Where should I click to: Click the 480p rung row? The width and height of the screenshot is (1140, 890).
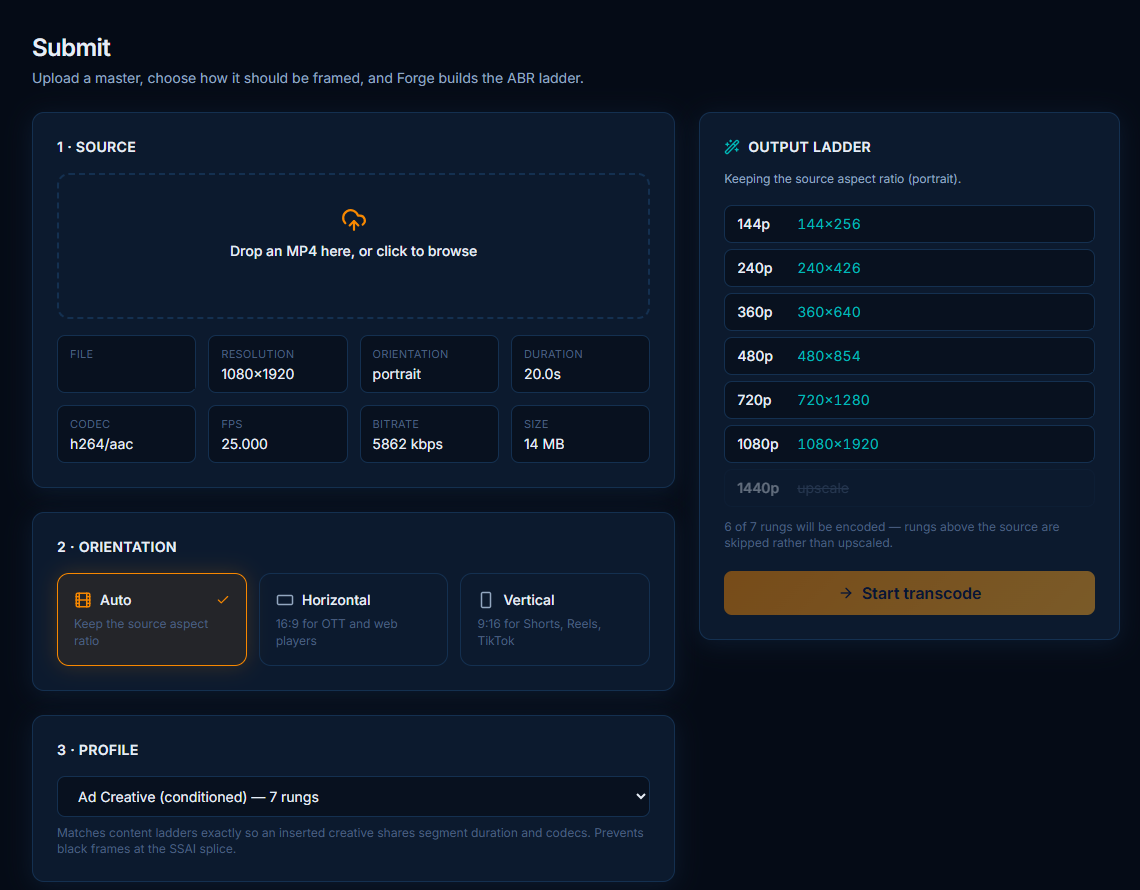pos(909,356)
